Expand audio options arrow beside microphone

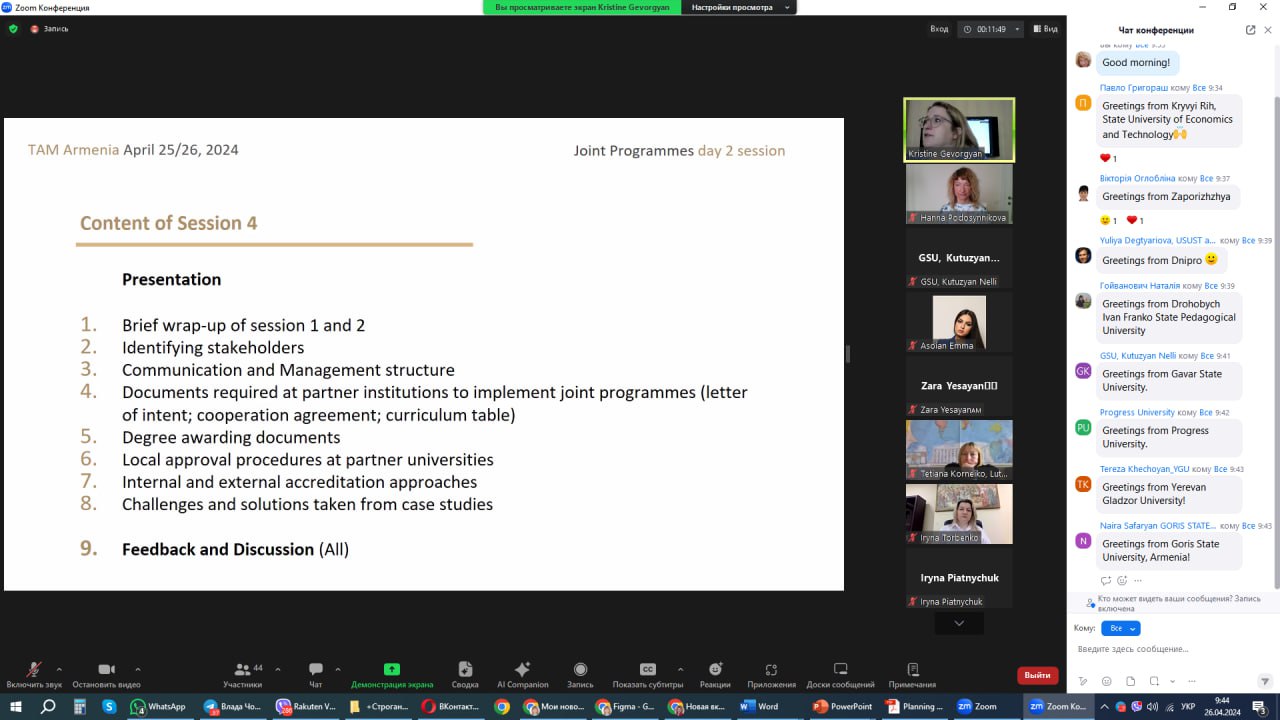tap(59, 669)
